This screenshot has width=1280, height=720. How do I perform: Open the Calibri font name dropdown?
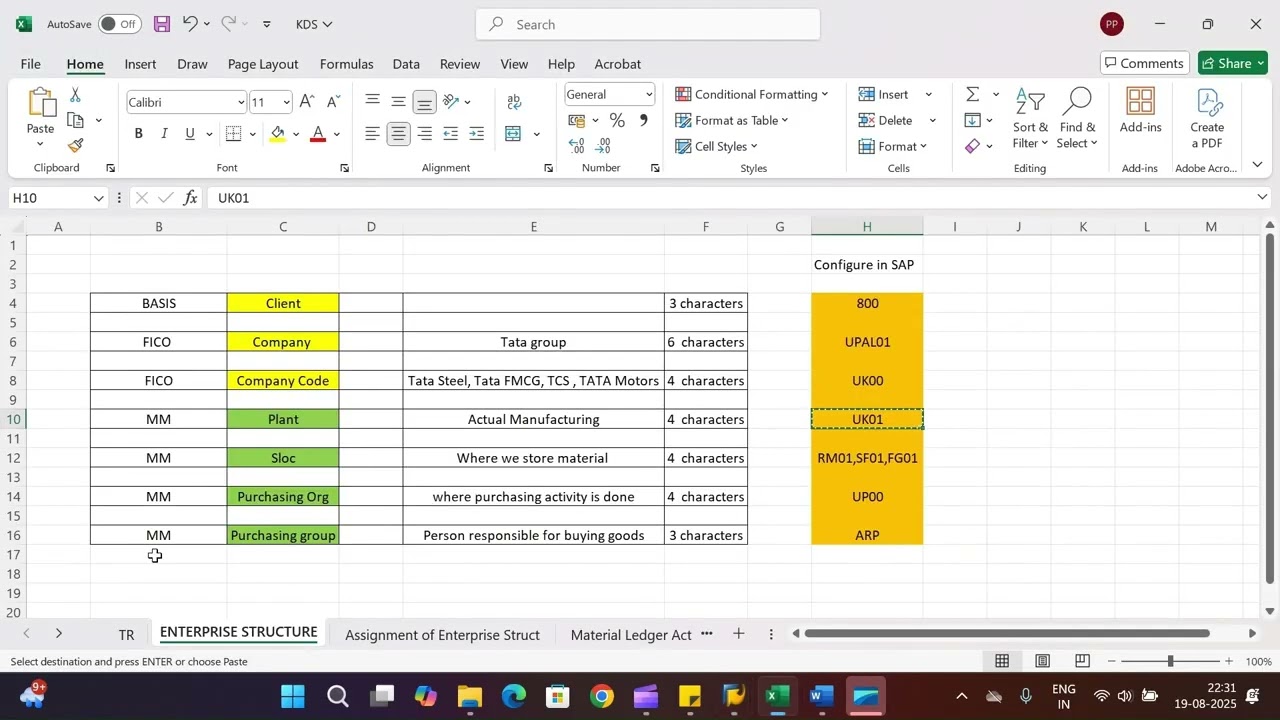pos(241,102)
